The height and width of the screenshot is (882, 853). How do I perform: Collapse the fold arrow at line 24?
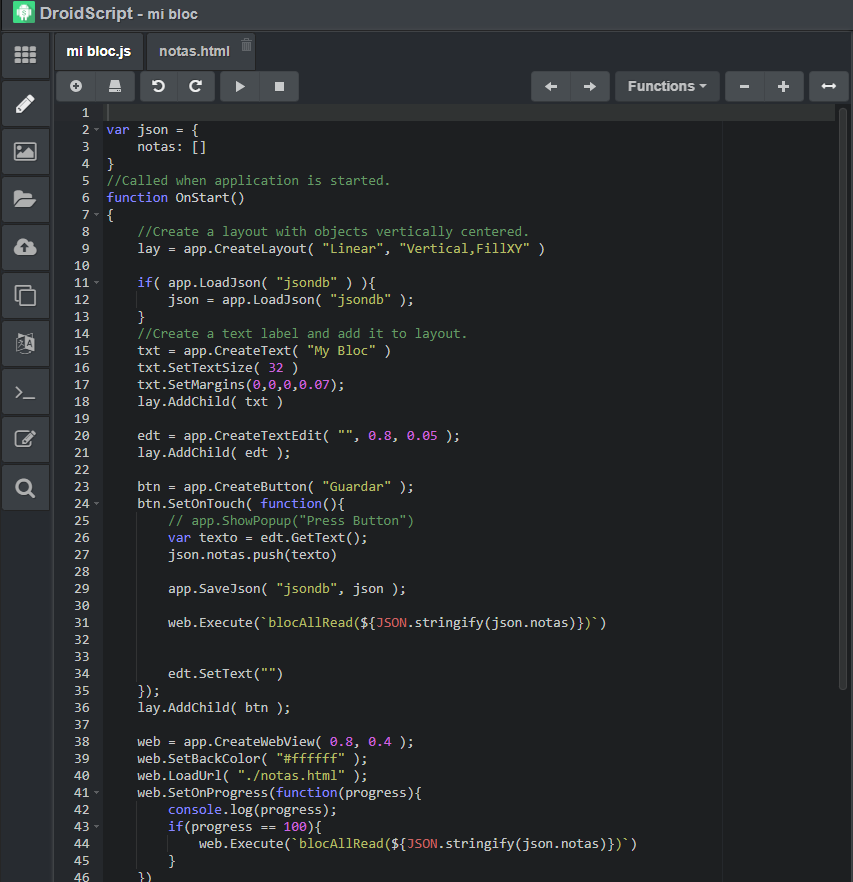tap(96, 504)
